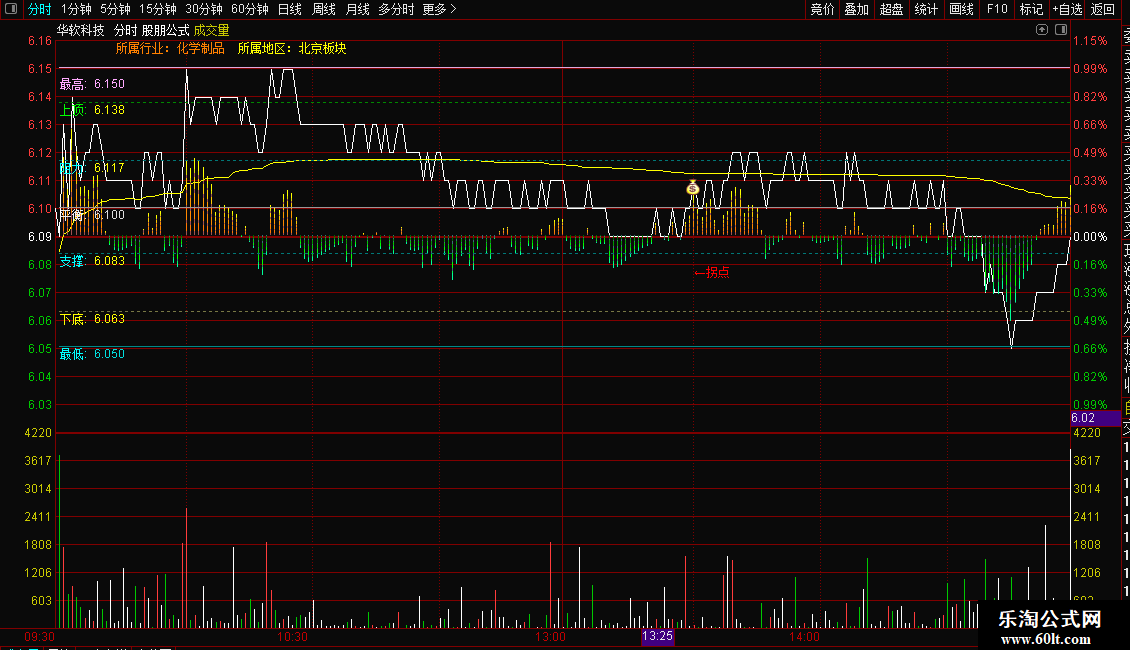Open the 超盘 view
The width and height of the screenshot is (1130, 650).
[891, 9]
